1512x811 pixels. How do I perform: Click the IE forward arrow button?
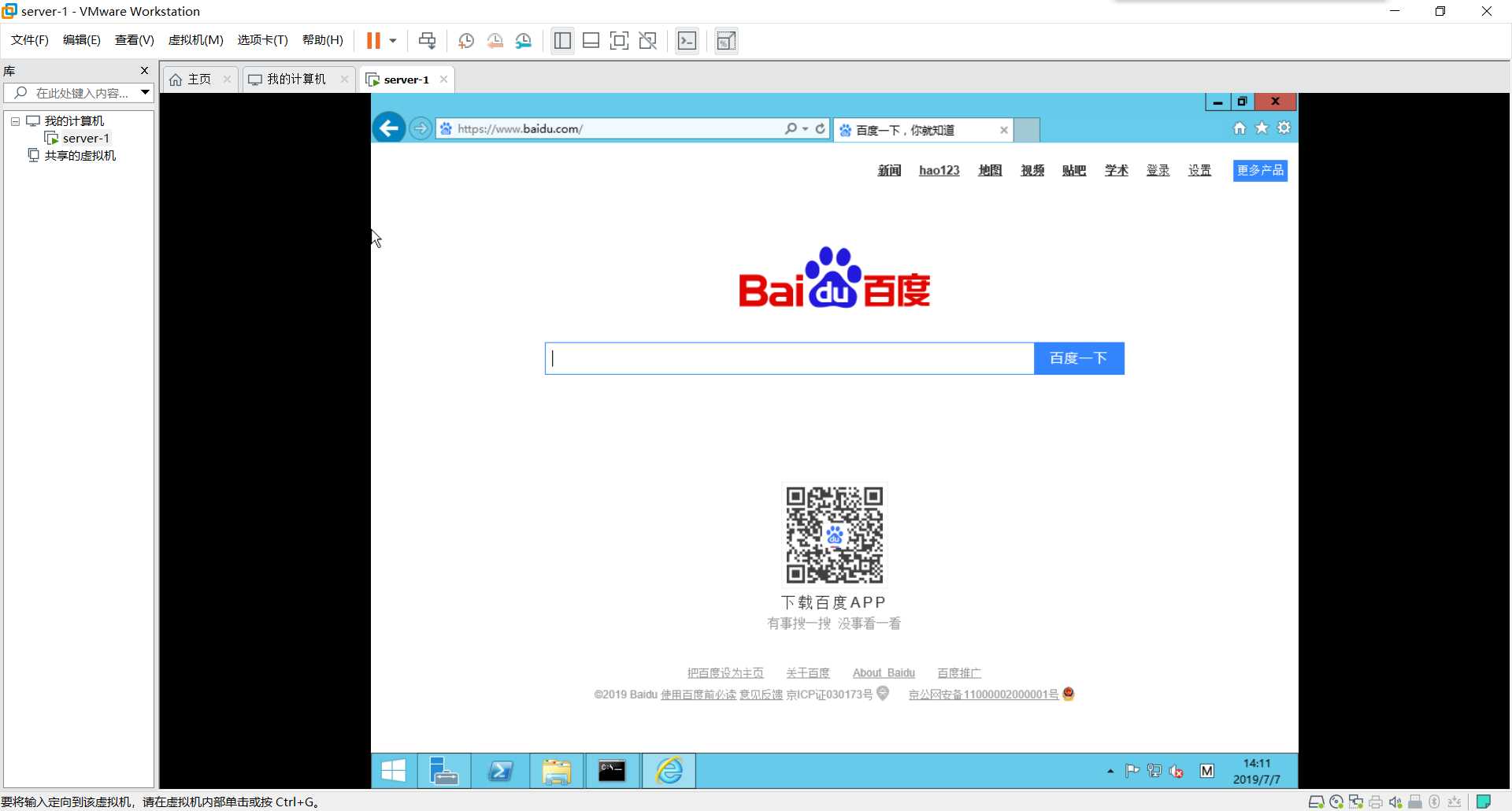(421, 128)
